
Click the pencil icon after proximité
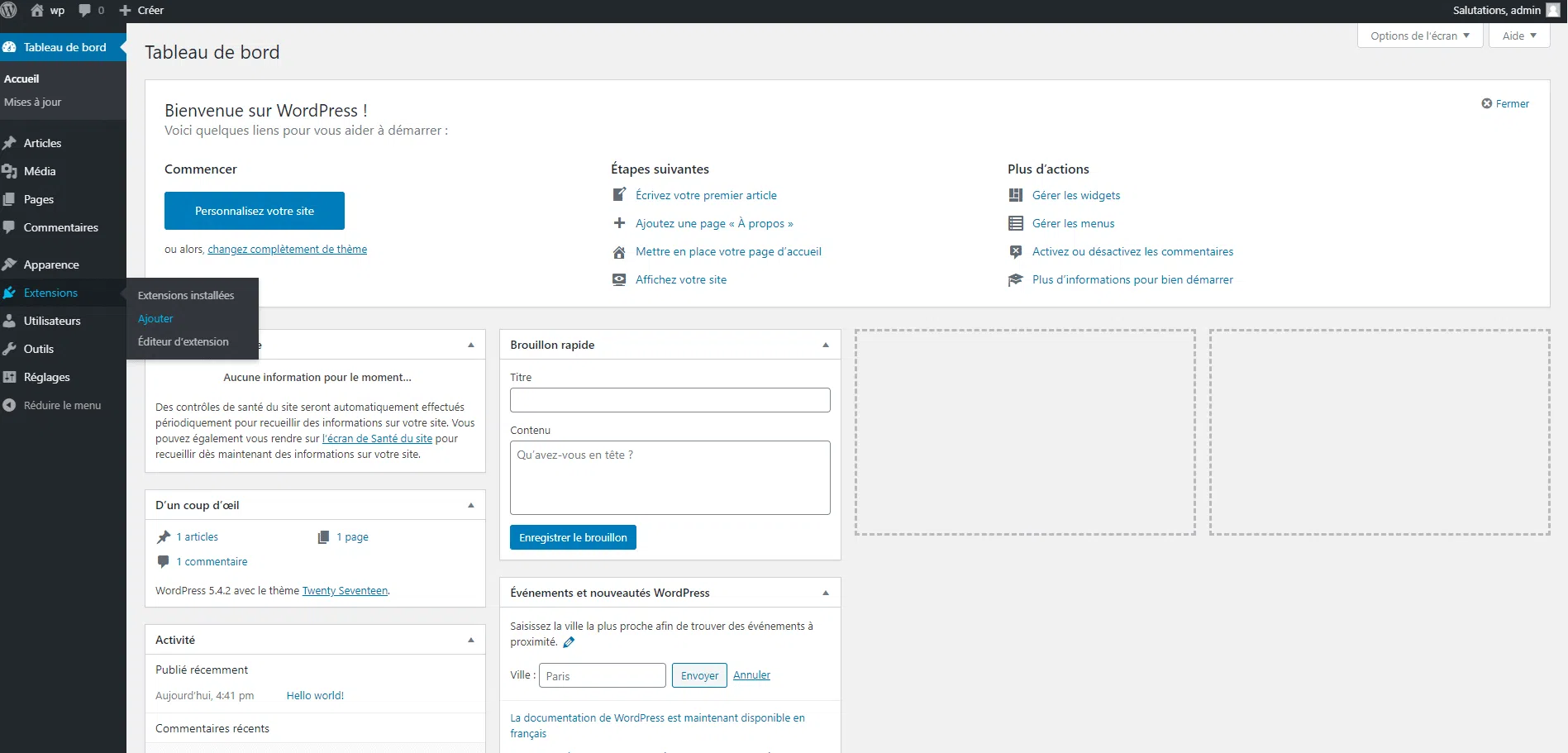(569, 642)
